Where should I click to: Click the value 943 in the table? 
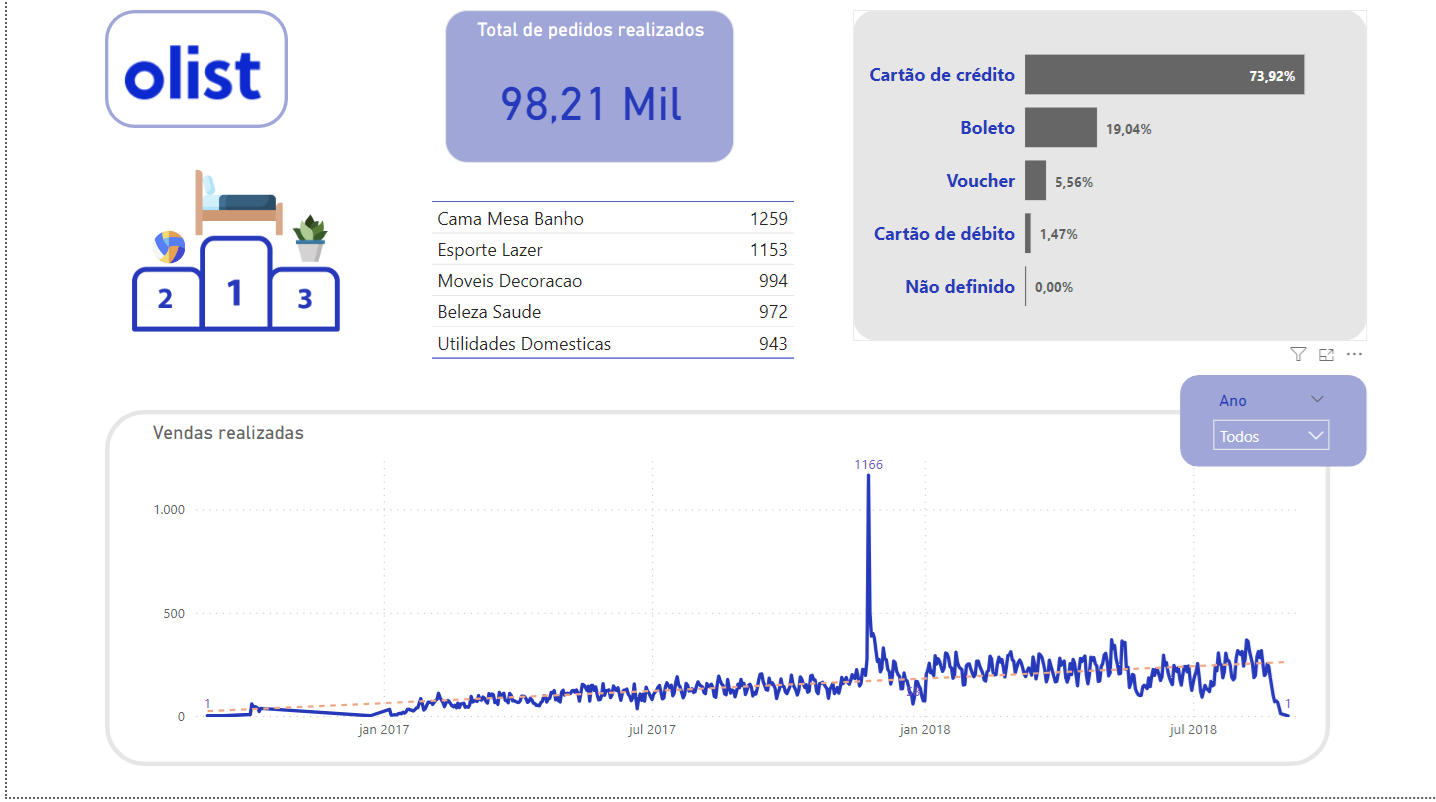point(773,343)
